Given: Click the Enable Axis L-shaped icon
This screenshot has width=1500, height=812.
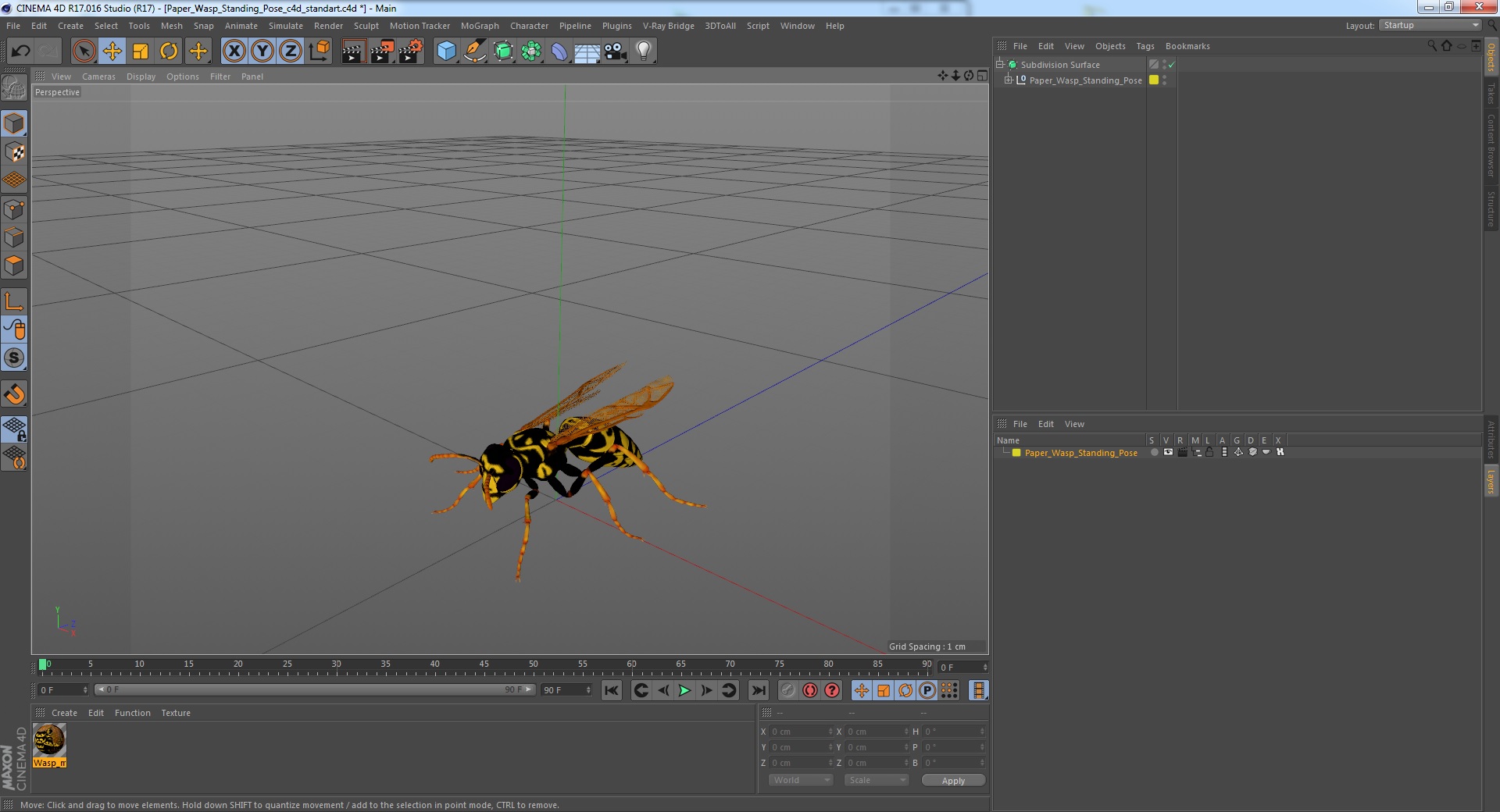Looking at the screenshot, I should (14, 301).
